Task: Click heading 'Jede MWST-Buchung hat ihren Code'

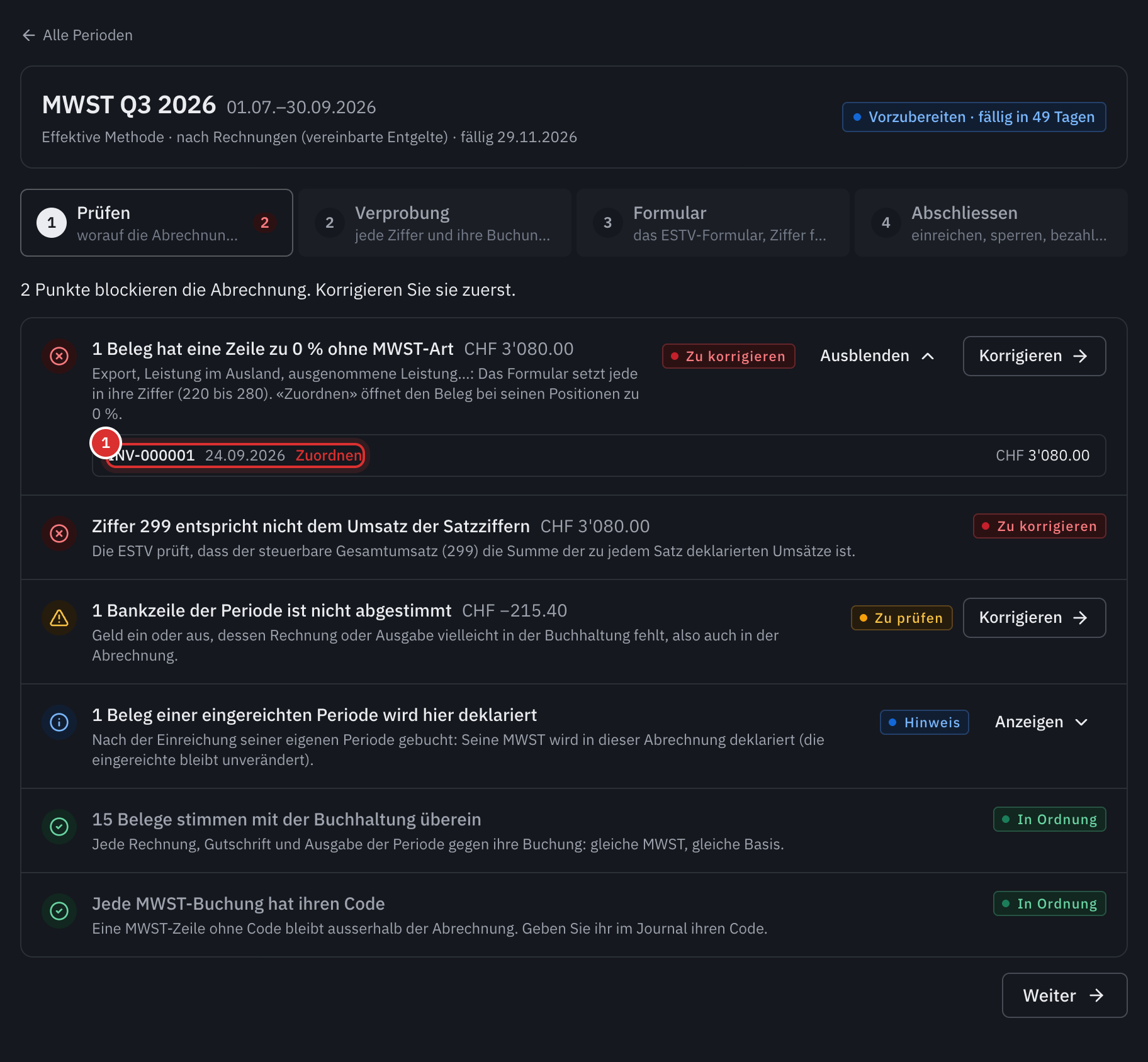Action: click(x=239, y=904)
